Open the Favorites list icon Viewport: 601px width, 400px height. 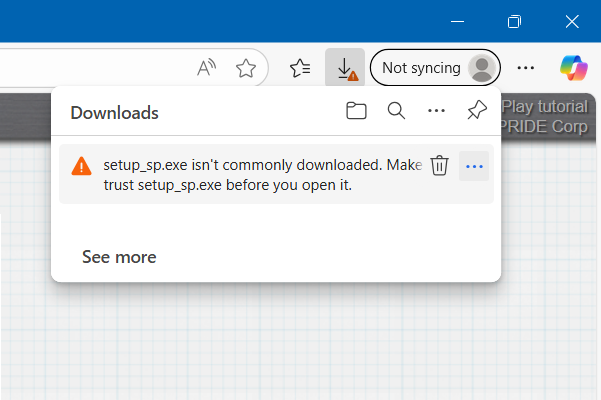[300, 68]
